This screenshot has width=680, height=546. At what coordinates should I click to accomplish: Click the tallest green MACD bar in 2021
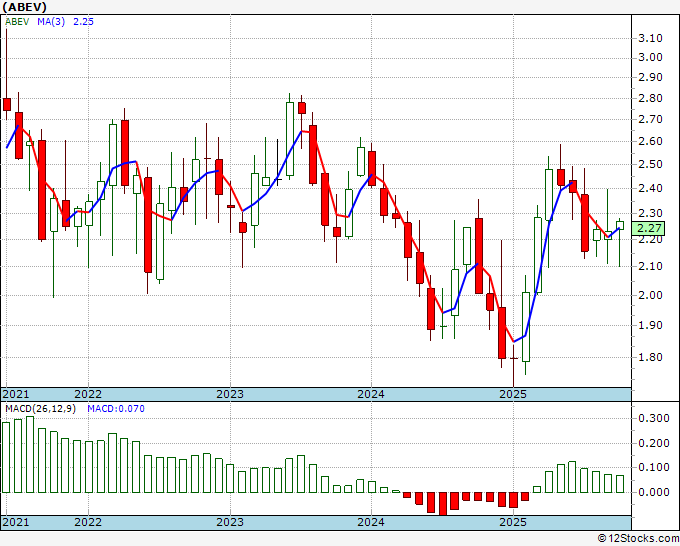30,454
